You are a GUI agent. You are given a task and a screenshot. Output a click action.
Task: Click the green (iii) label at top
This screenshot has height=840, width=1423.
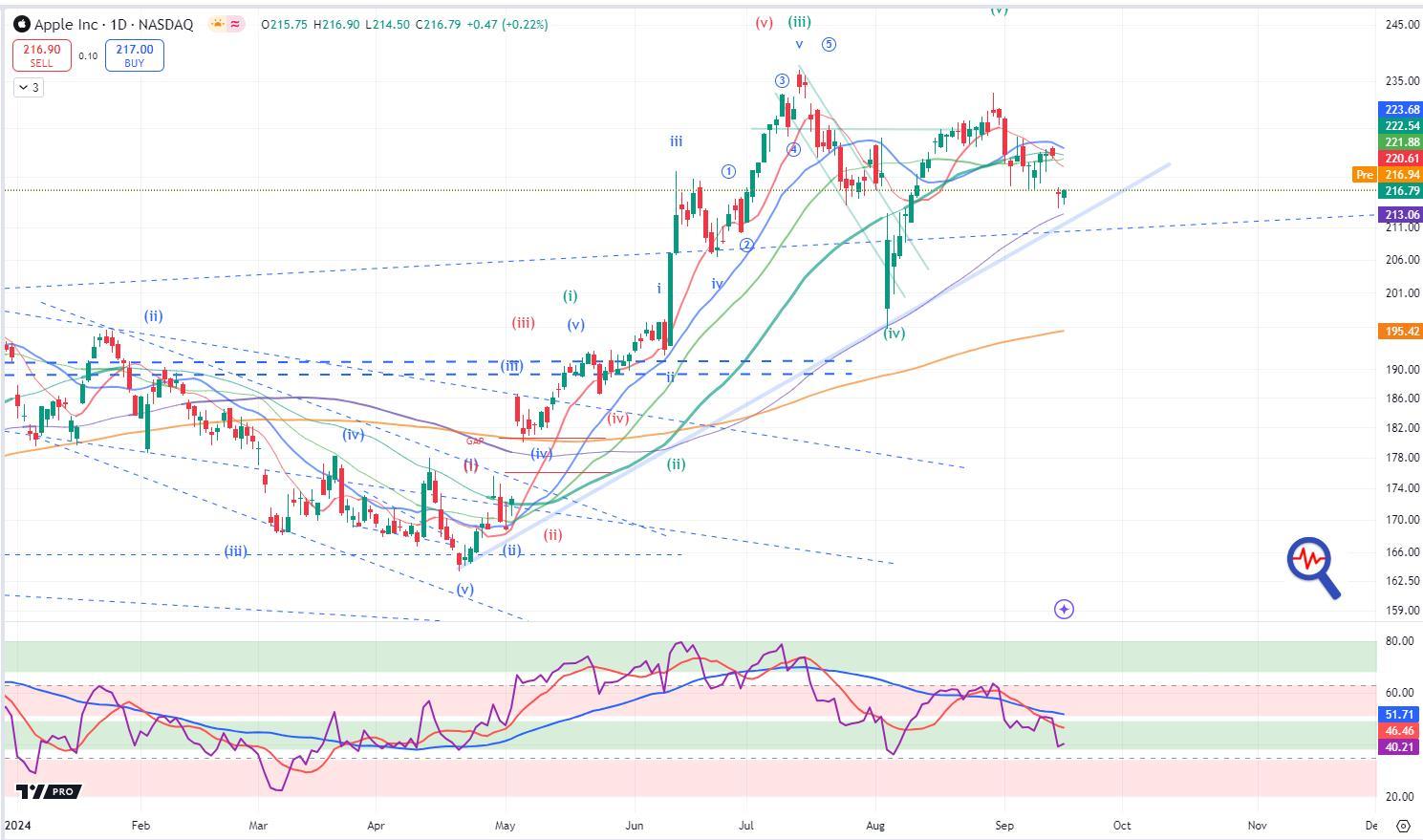click(800, 22)
